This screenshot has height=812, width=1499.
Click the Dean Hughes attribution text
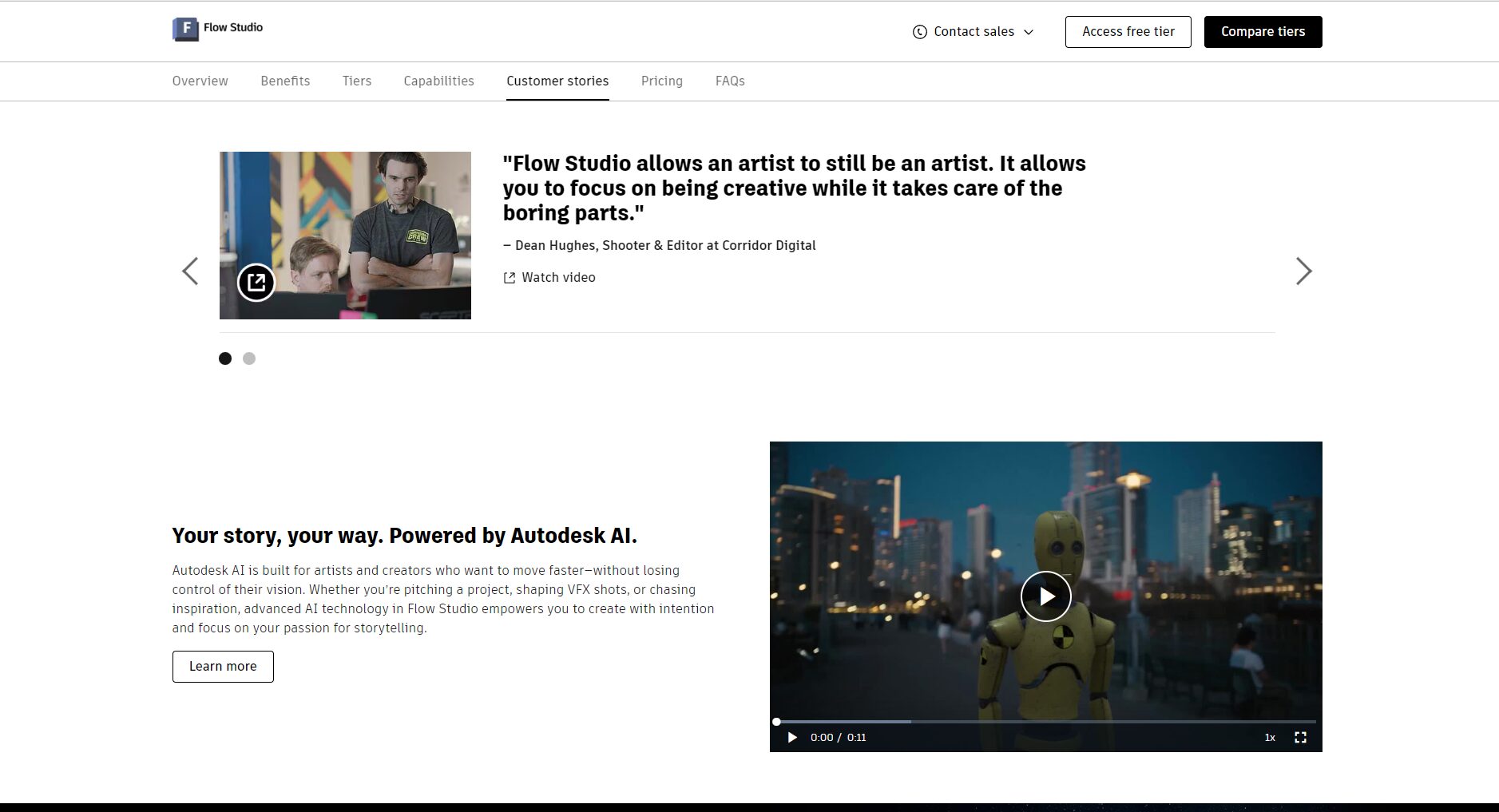tap(659, 245)
